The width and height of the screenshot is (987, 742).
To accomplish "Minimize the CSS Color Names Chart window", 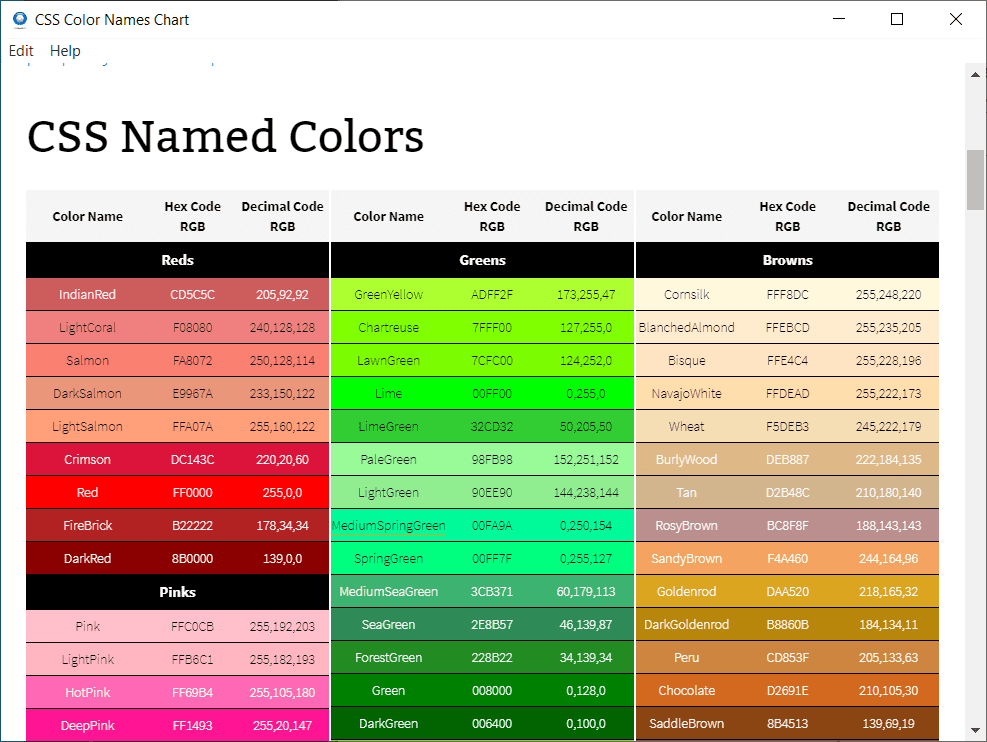I will click(838, 19).
